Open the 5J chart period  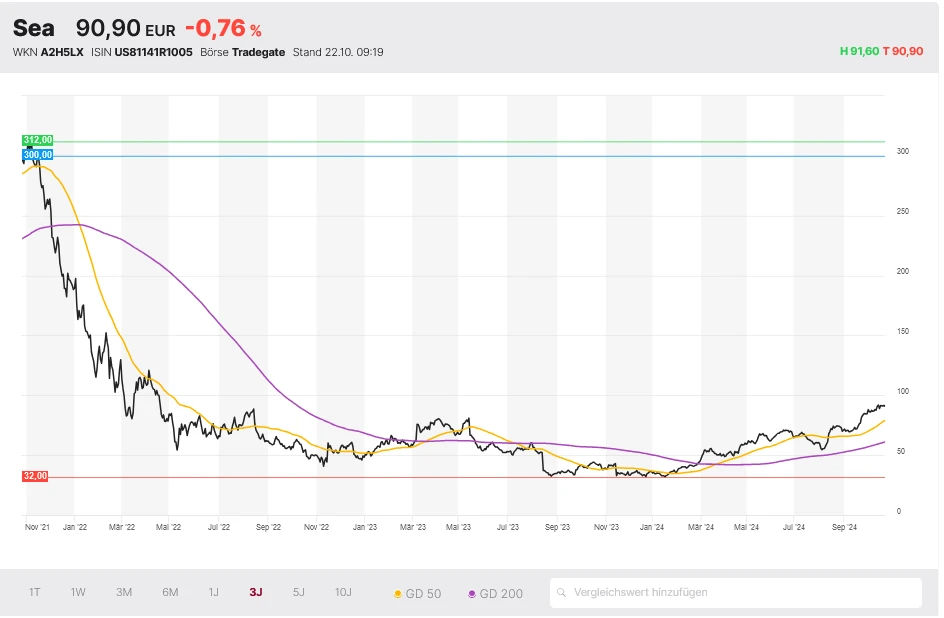tap(299, 592)
